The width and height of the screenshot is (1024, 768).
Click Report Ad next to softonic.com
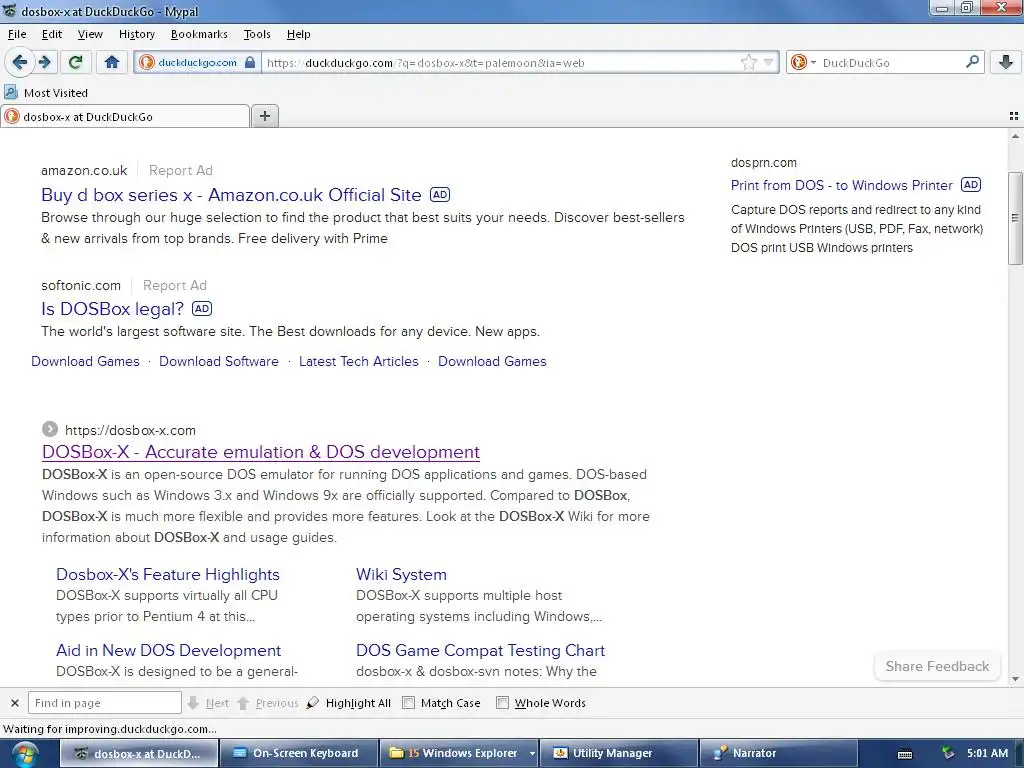tap(175, 285)
